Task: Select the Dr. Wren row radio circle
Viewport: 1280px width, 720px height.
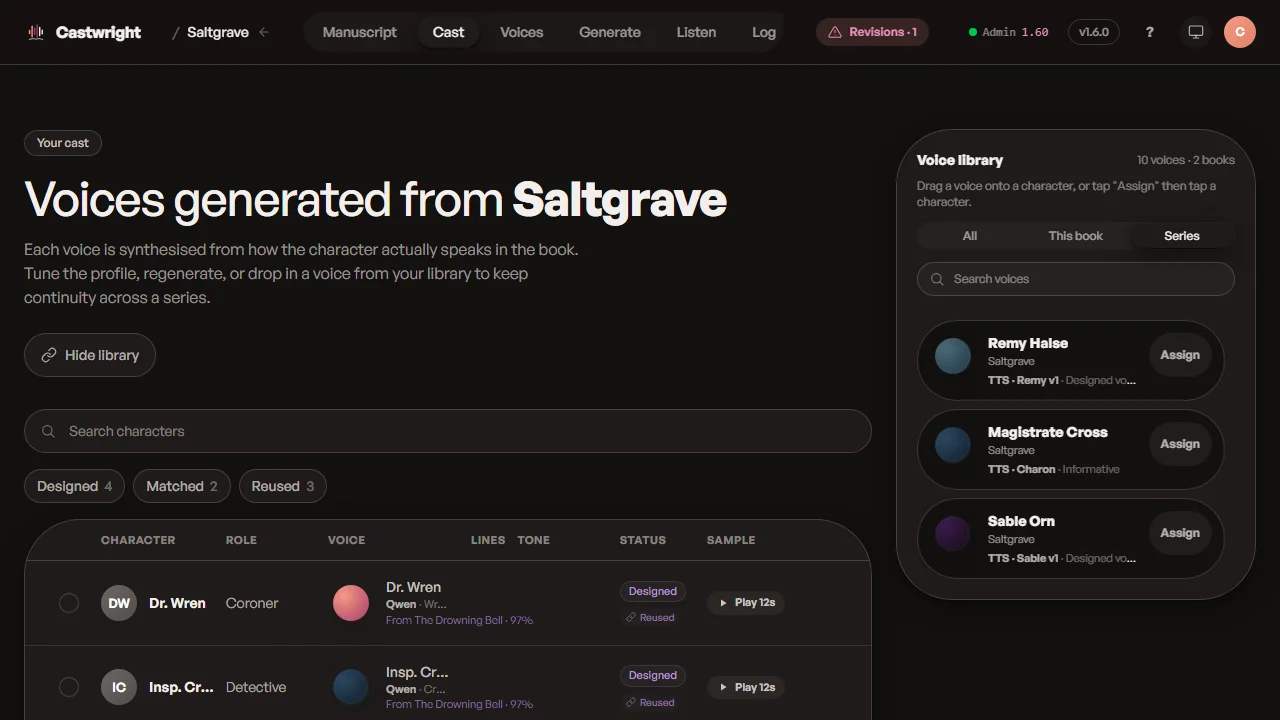Action: coord(69,603)
